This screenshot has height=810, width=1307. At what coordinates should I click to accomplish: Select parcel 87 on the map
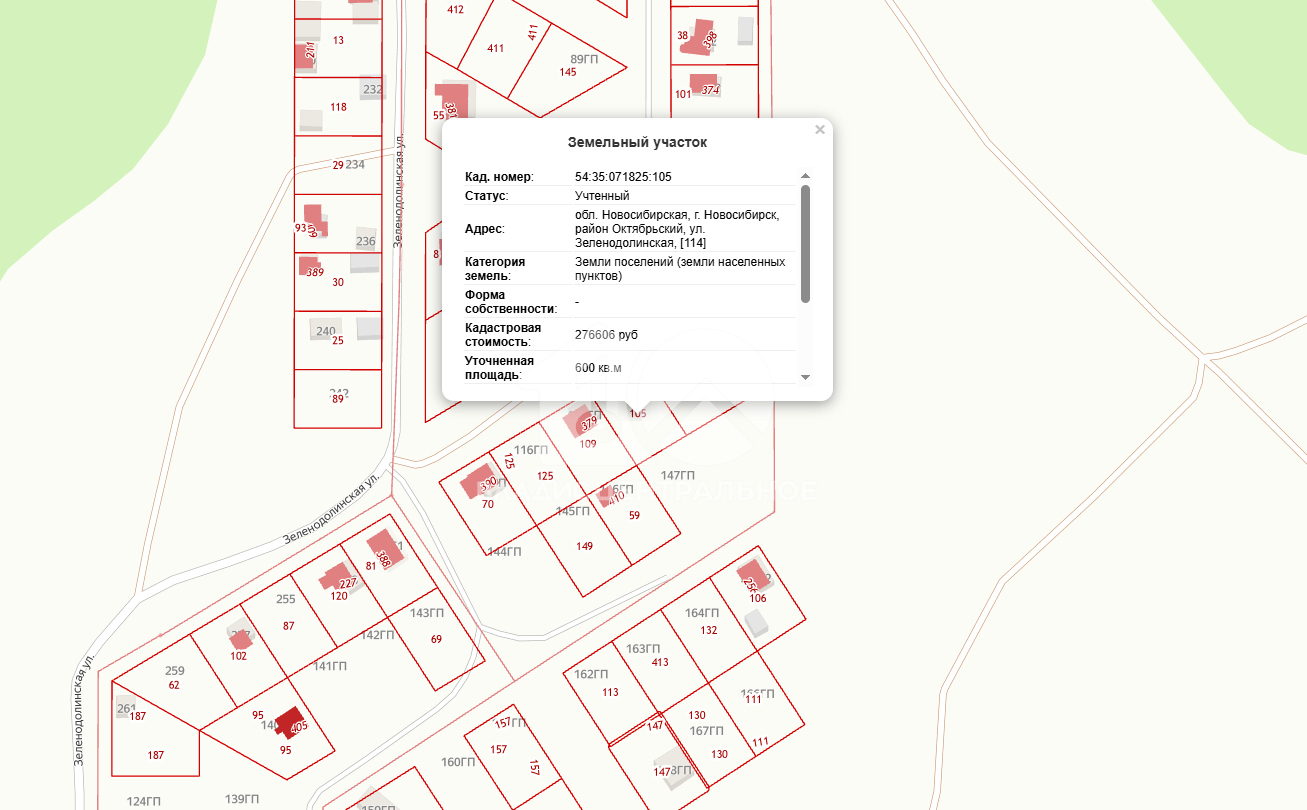289,626
